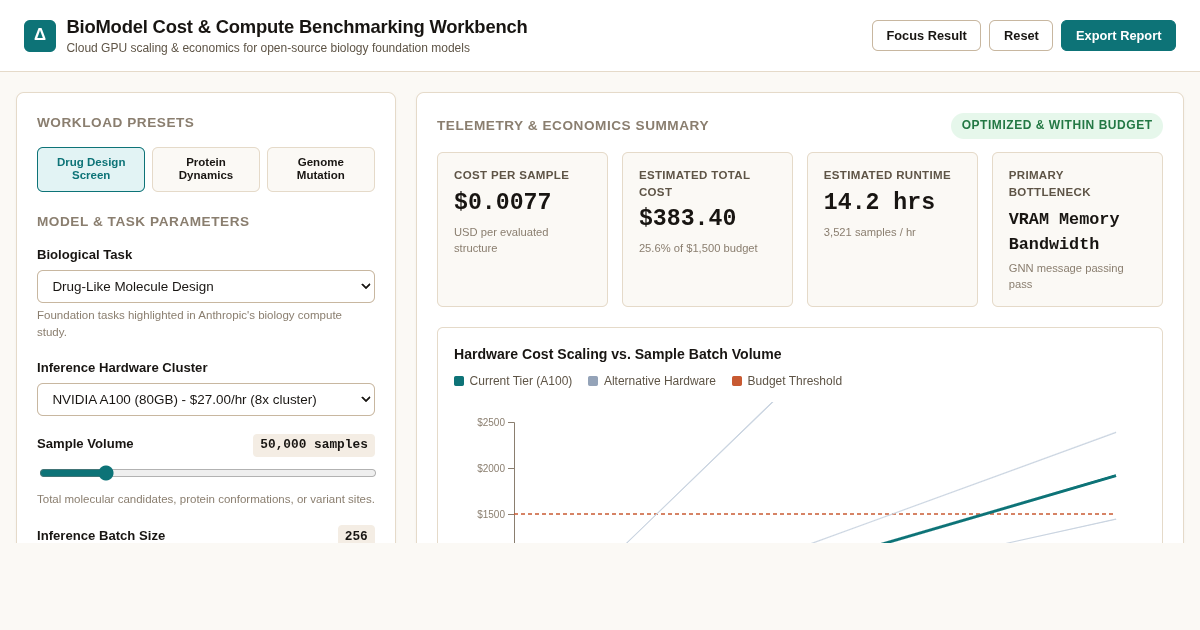Click the 3,521 samples / hr text

click(870, 232)
